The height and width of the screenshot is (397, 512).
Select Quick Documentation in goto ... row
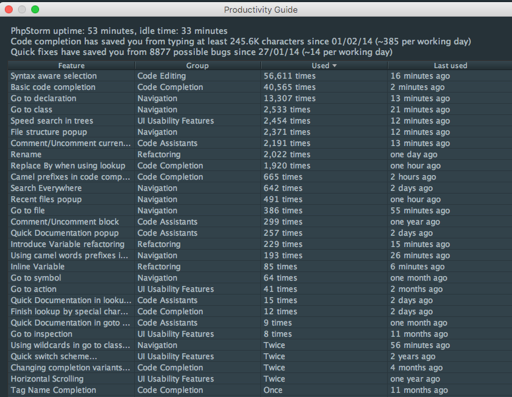tap(260, 323)
